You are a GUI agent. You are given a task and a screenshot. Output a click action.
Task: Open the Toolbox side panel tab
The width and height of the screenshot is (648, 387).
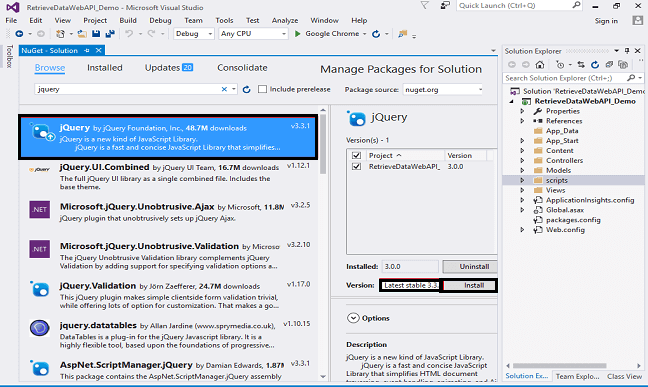click(10, 56)
